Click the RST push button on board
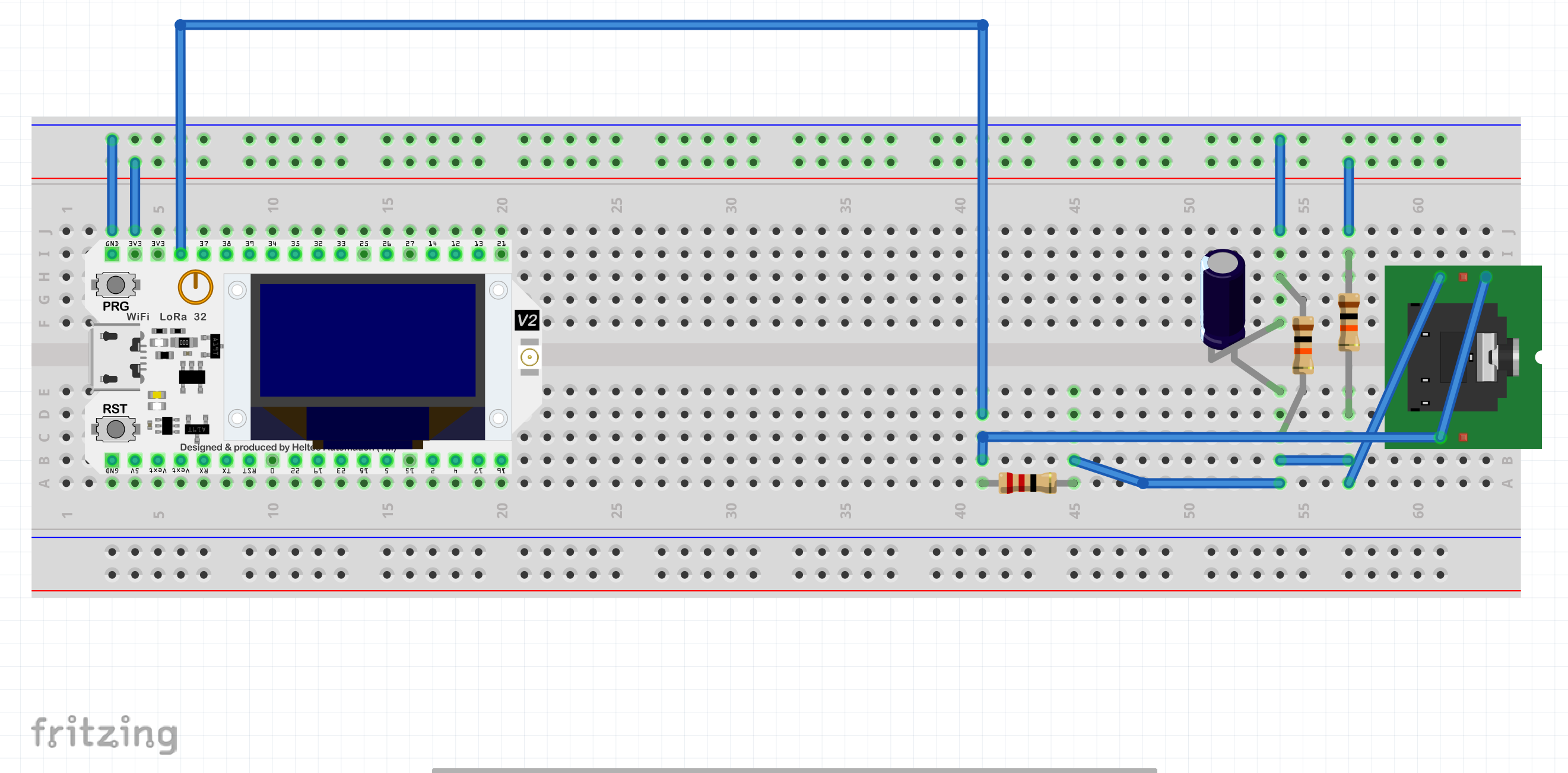The height and width of the screenshot is (773, 1568). [x=116, y=429]
